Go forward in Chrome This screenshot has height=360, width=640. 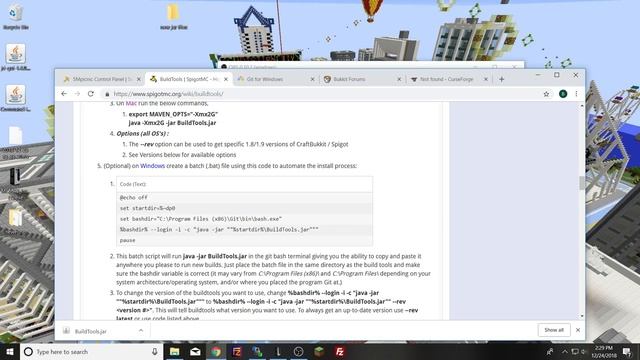coord(77,94)
